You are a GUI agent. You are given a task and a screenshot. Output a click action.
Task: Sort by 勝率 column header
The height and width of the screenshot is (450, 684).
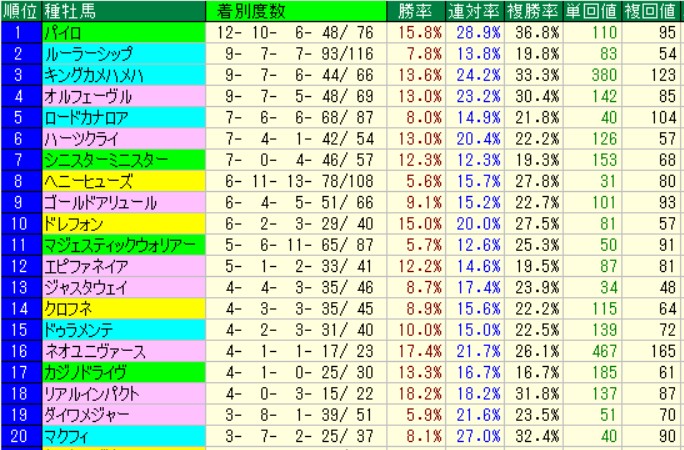pos(416,11)
